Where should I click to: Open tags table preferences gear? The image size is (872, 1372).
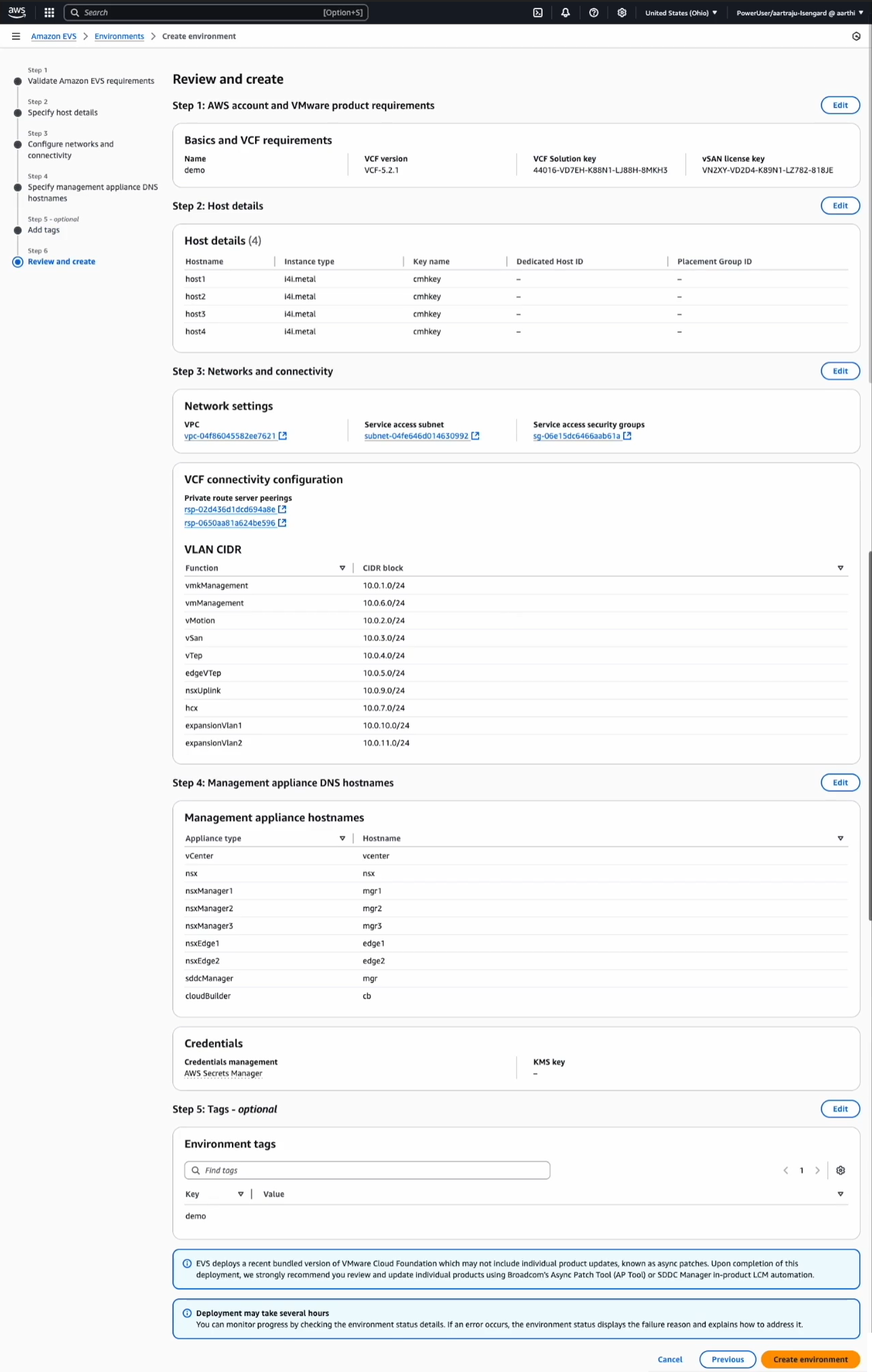[x=841, y=1170]
